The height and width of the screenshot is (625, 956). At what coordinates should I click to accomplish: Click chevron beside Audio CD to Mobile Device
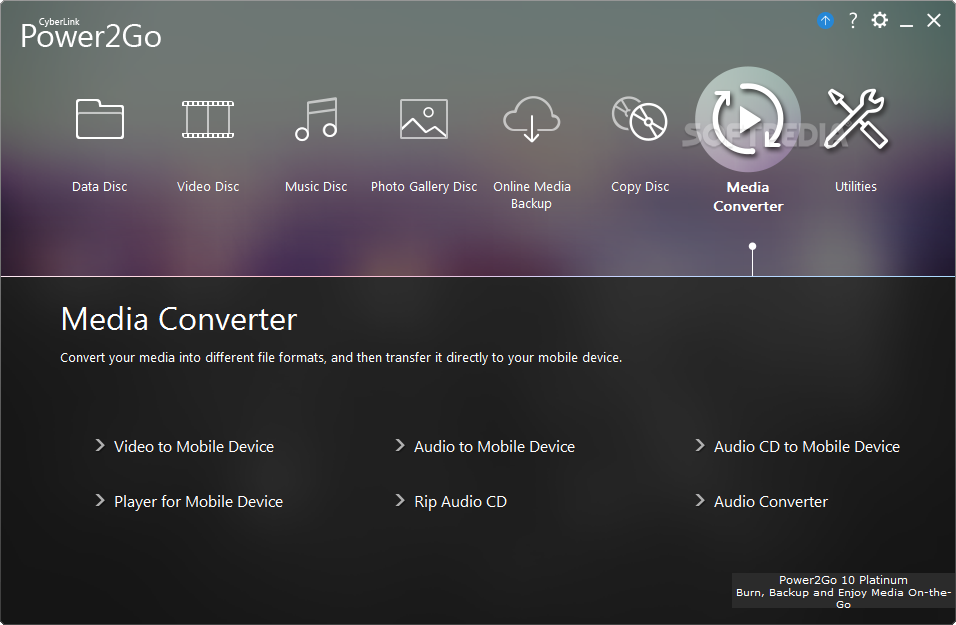tap(700, 446)
